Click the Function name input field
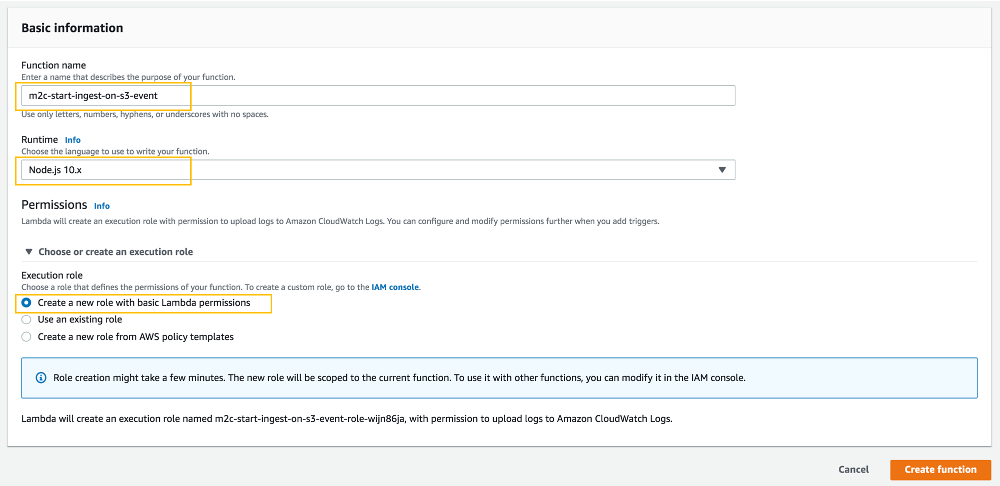Viewport: 1000px width, 486px height. pyautogui.click(x=378, y=96)
